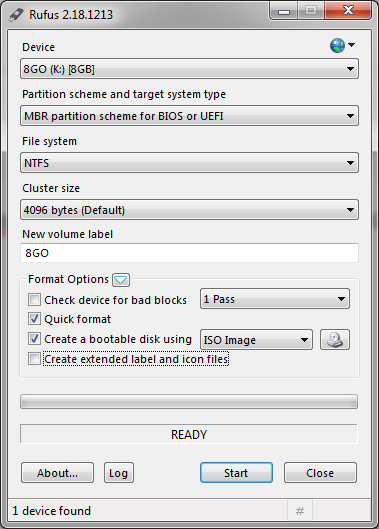Screen dimensions: 379x529
Task: Click the READY status text
Action: [x=189, y=435]
